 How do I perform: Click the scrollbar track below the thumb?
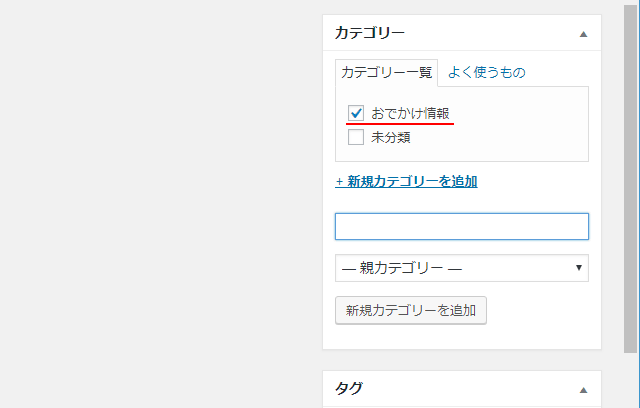tap(632, 380)
